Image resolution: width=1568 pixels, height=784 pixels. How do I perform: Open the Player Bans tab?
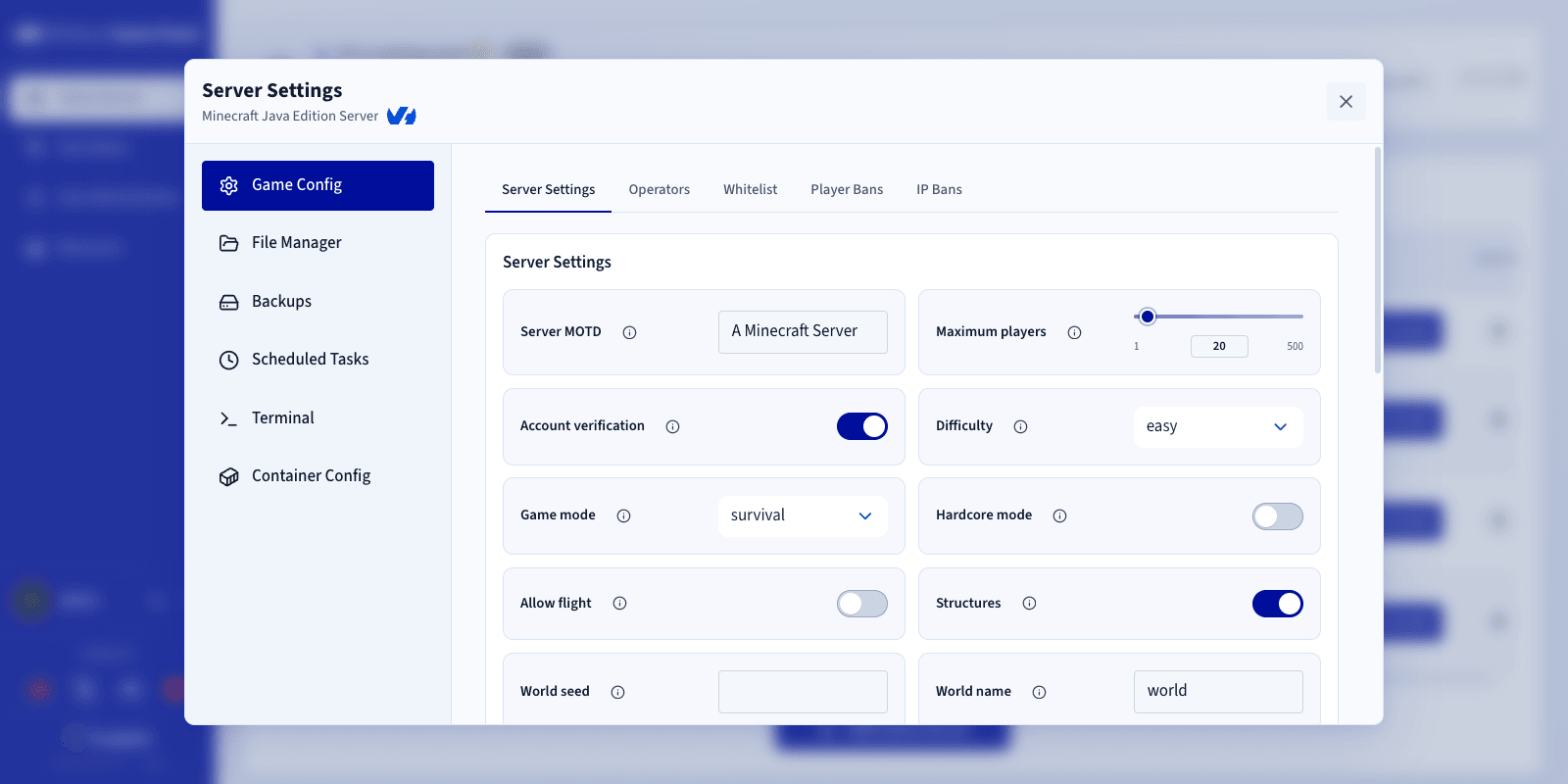click(847, 189)
